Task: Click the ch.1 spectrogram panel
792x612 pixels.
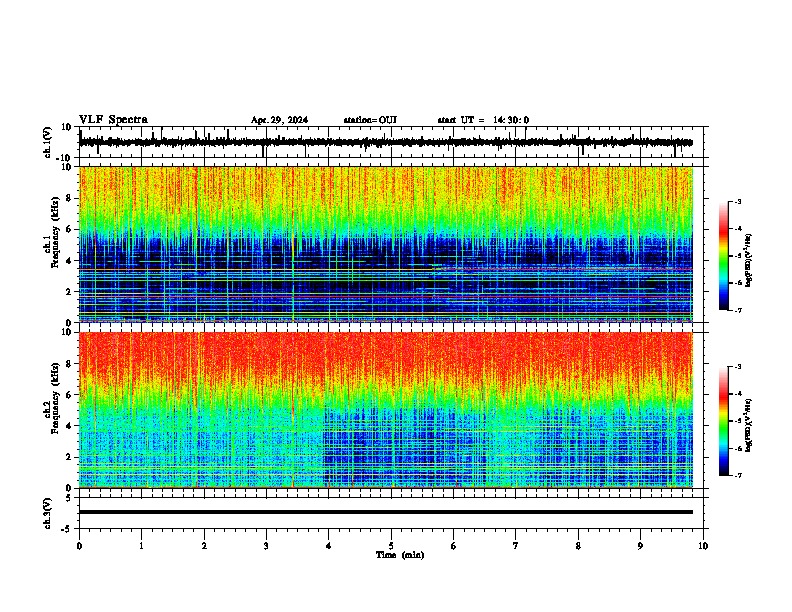Action: (386, 244)
